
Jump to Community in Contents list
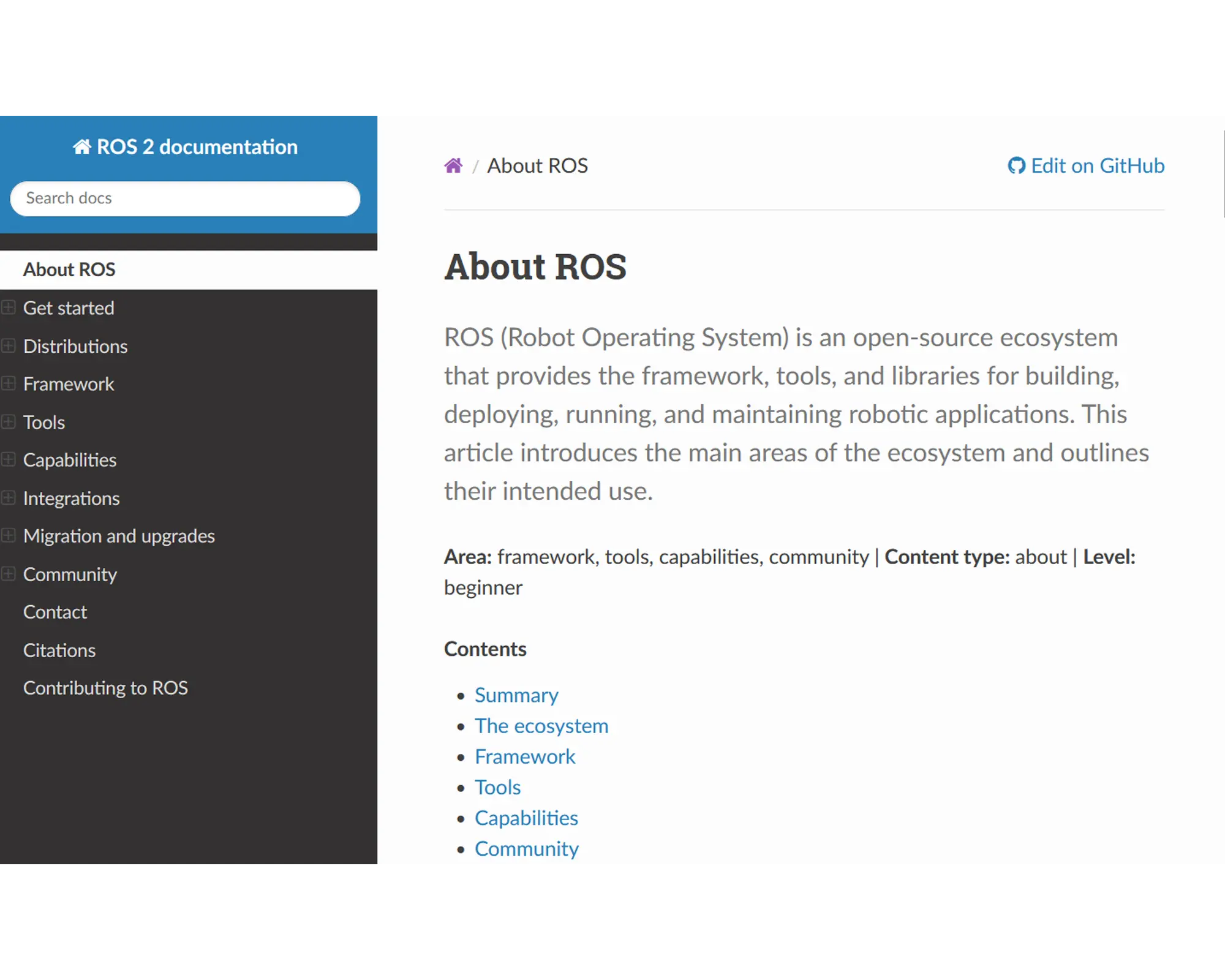click(527, 850)
